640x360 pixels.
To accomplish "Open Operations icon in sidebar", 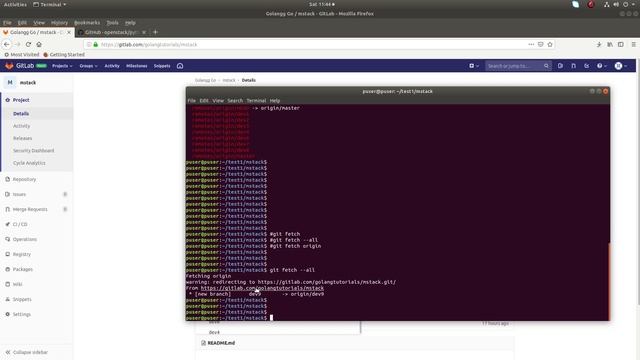I will (7, 239).
